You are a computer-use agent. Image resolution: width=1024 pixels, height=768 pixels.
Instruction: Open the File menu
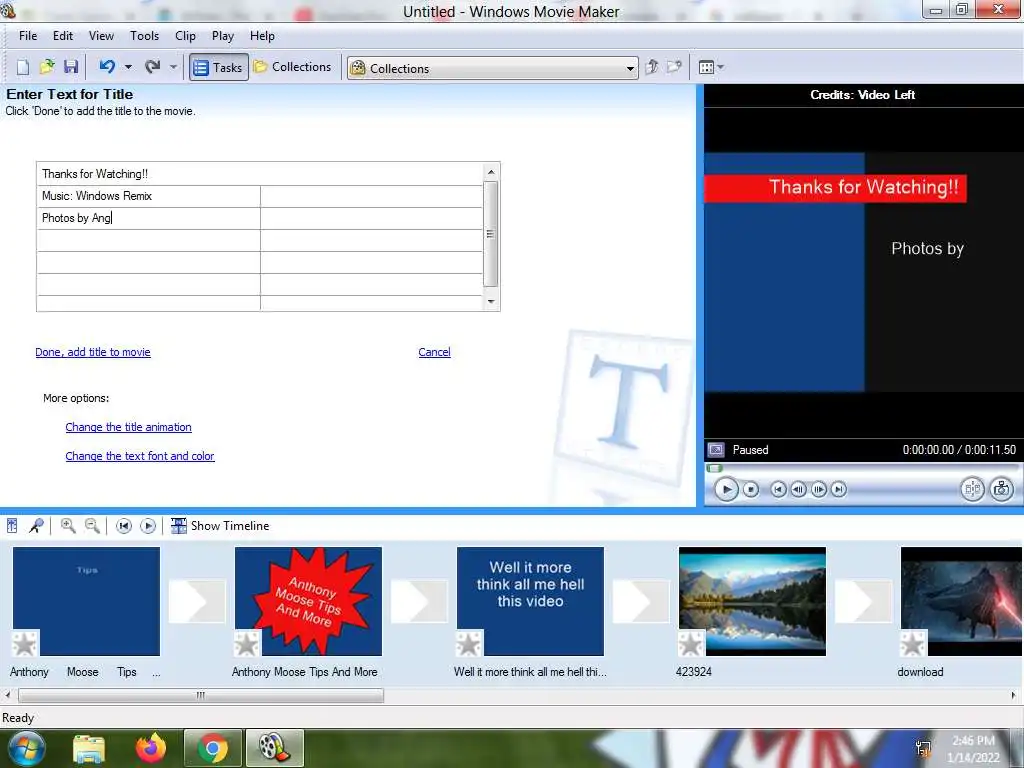[x=28, y=36]
